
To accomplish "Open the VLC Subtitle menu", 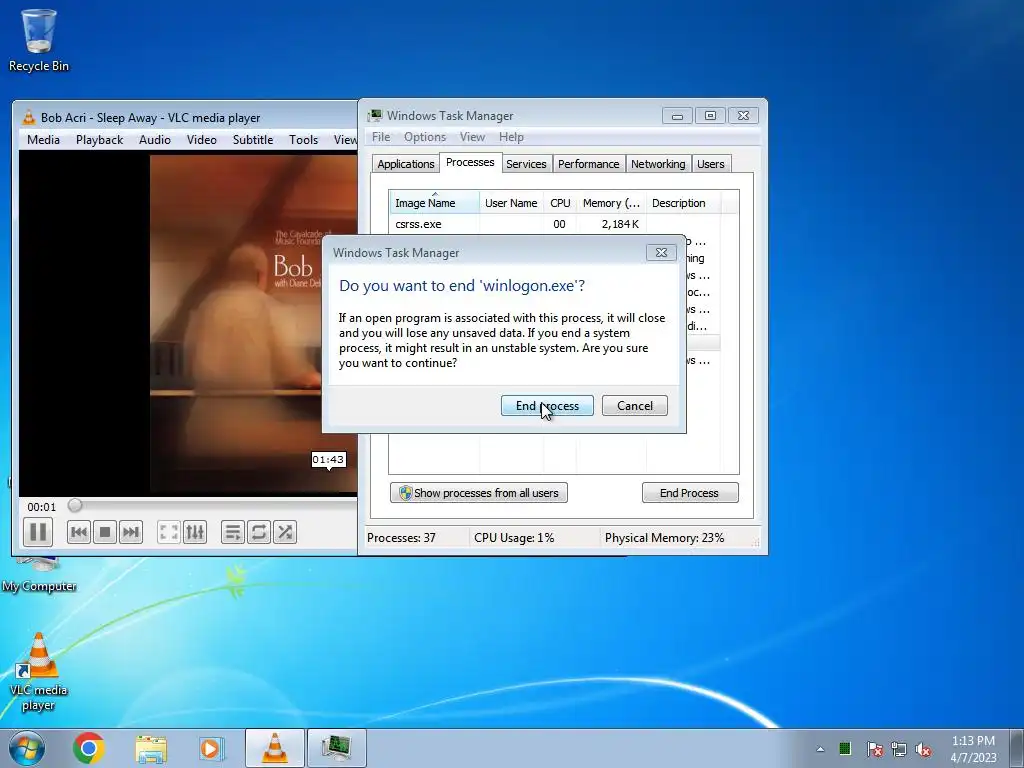I will pyautogui.click(x=253, y=140).
